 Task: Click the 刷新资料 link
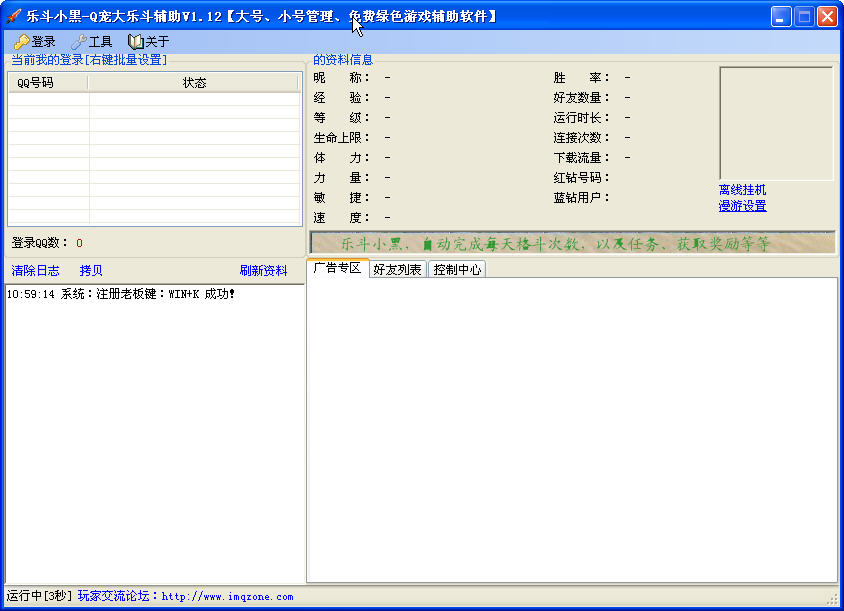[x=263, y=271]
